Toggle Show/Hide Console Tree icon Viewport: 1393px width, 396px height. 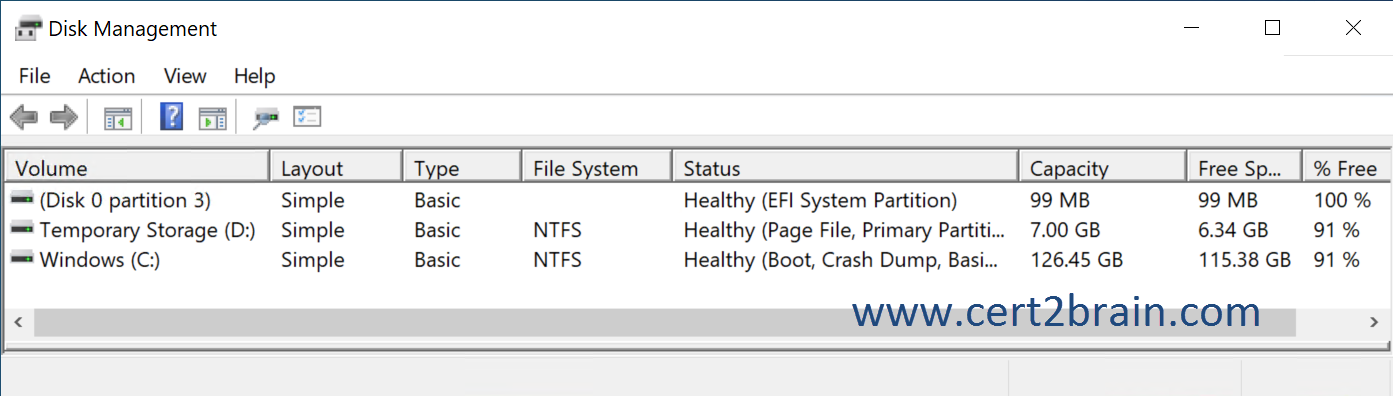pos(118,118)
